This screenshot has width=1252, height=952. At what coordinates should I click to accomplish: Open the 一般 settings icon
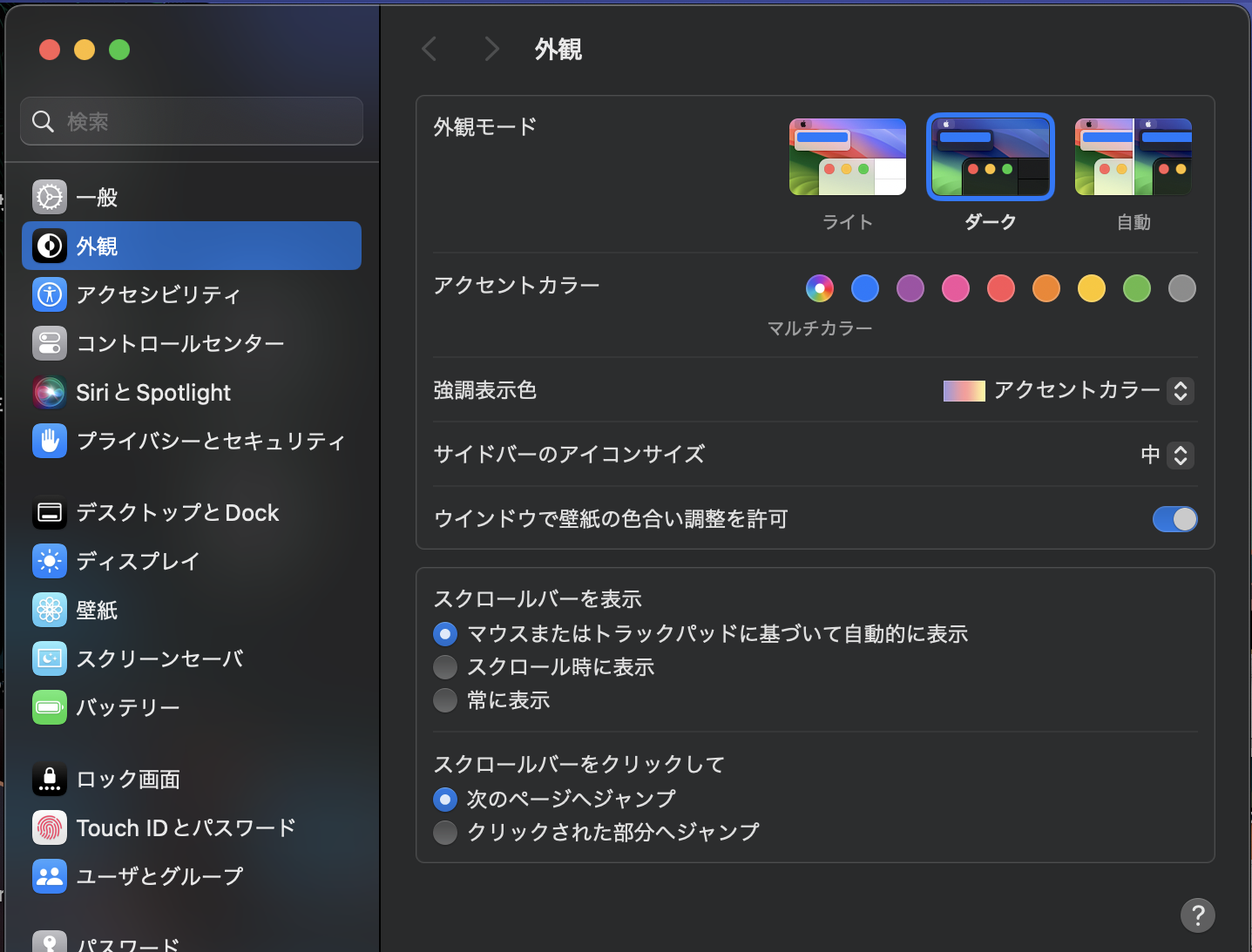(50, 197)
